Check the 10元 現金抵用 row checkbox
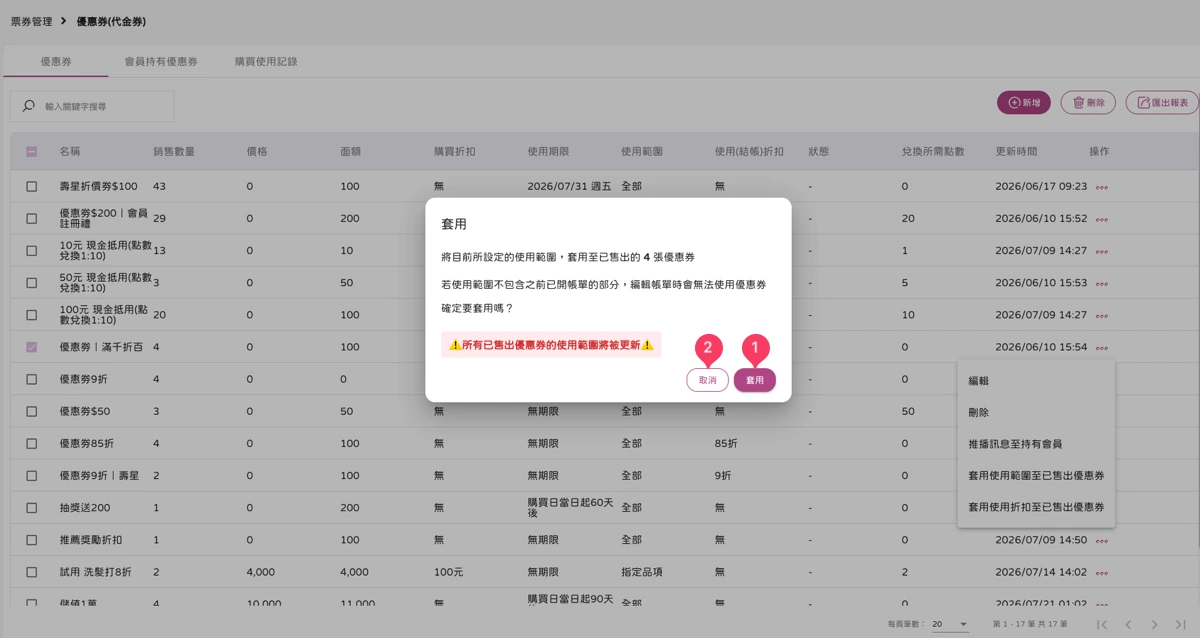 click(x=32, y=251)
